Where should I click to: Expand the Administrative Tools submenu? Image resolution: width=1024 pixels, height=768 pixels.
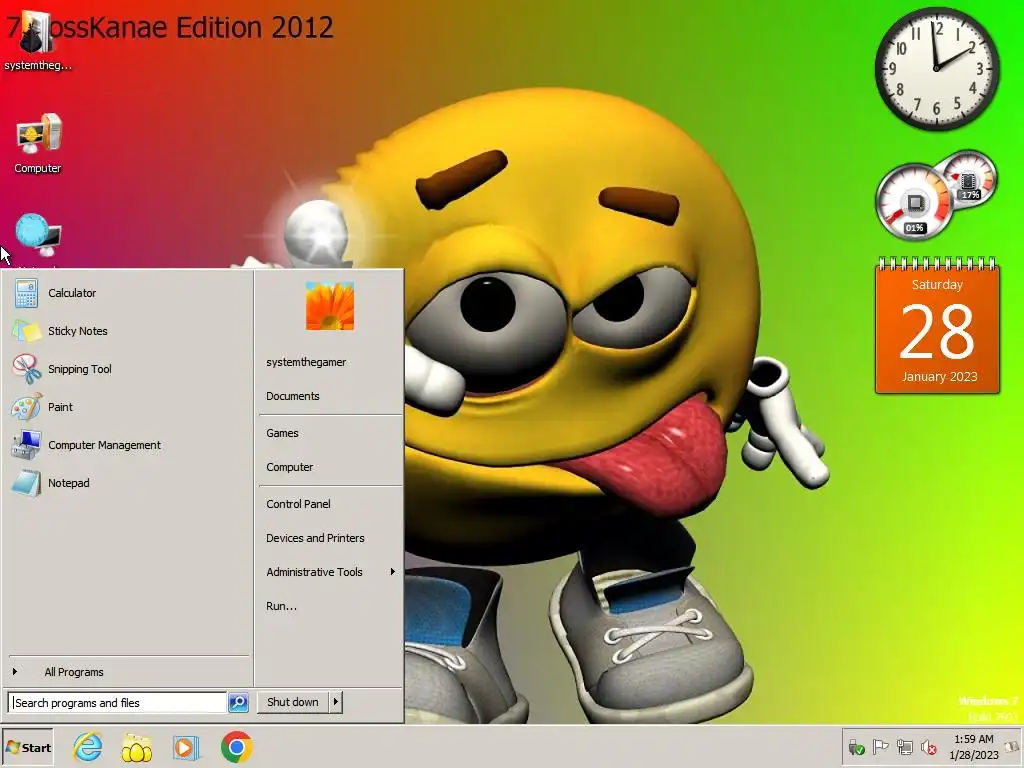[330, 571]
